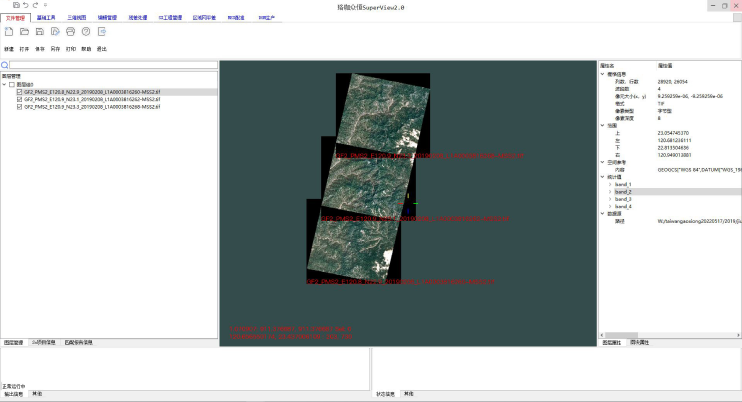The height and width of the screenshot is (402, 742).
Task: Select layer name GF2_PMS2_E120.9_N23.1 ...16262-MSS2.tif
Action: (x=92, y=100)
